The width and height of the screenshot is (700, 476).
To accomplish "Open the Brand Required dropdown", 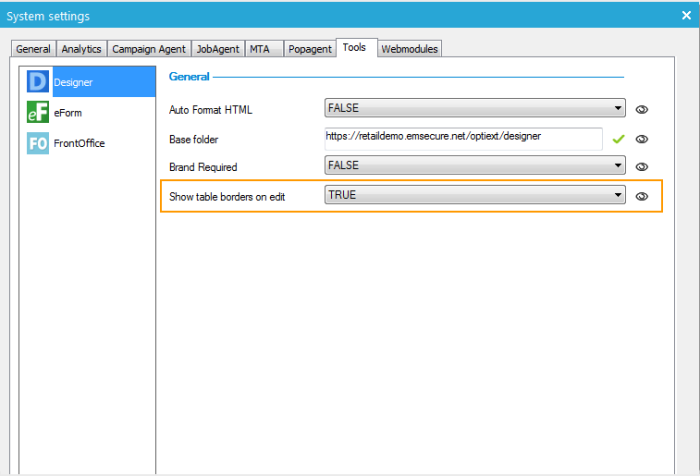I will pos(619,166).
